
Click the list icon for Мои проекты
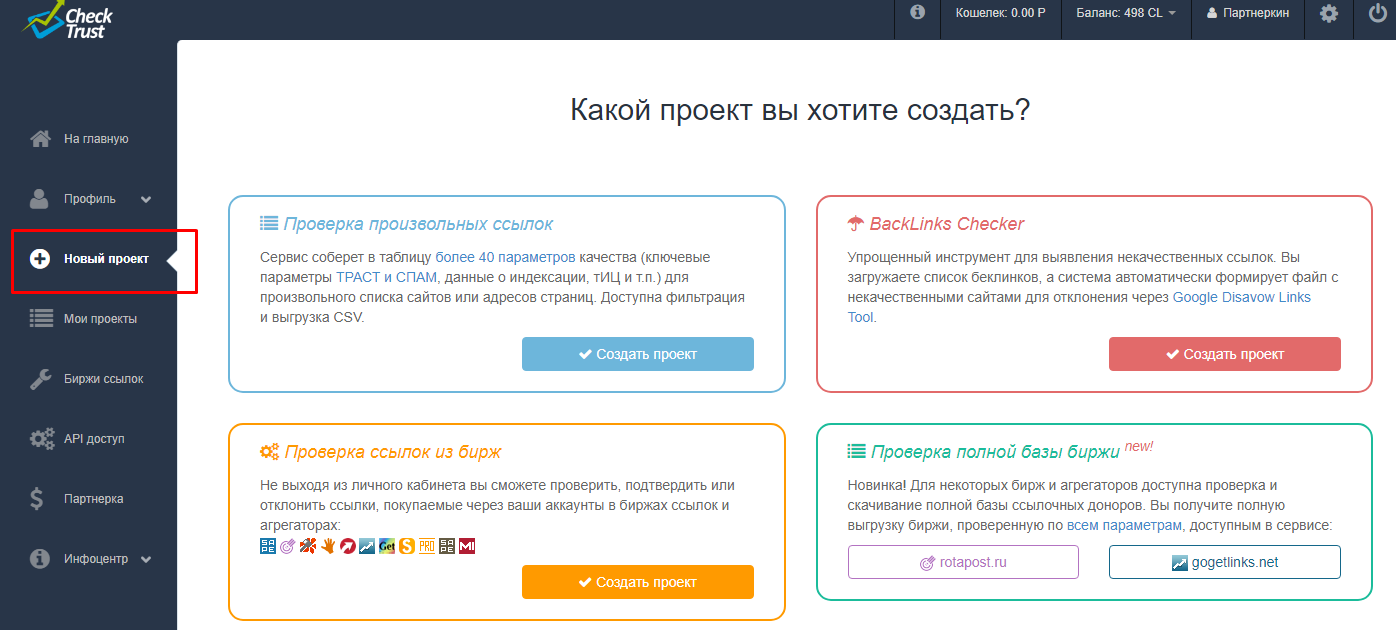(x=41, y=319)
